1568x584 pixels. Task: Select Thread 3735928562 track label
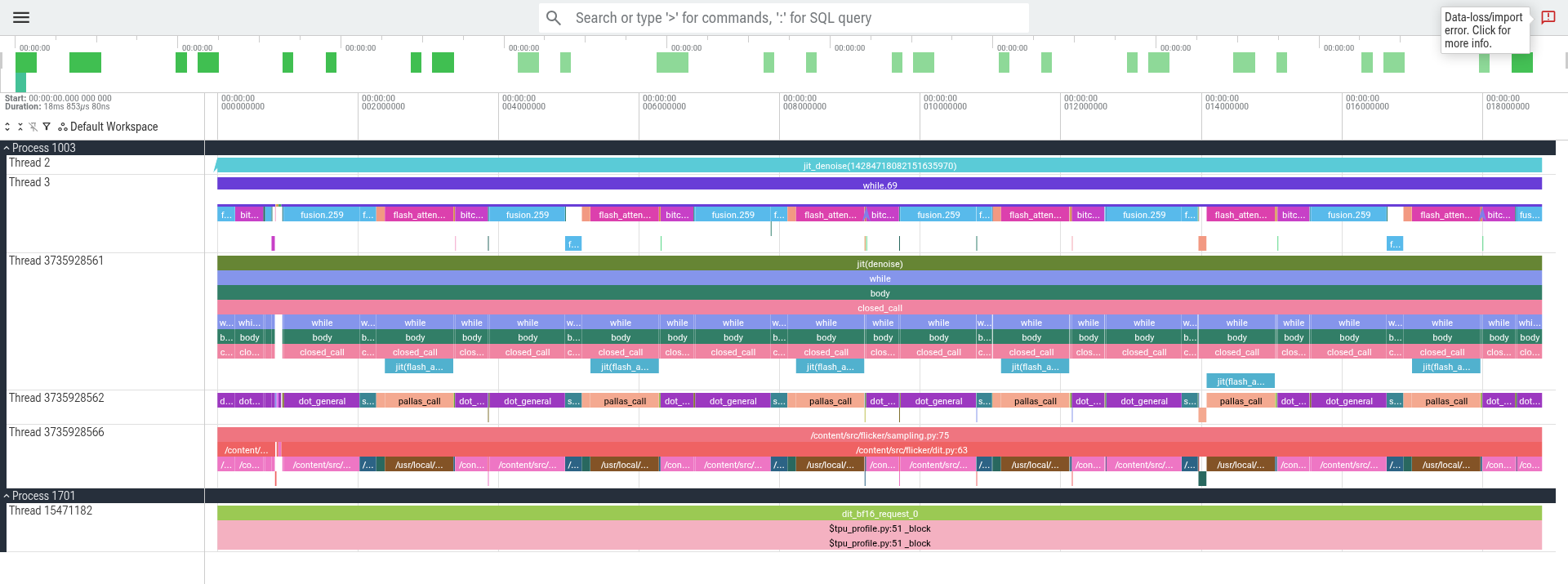pyautogui.click(x=56, y=398)
